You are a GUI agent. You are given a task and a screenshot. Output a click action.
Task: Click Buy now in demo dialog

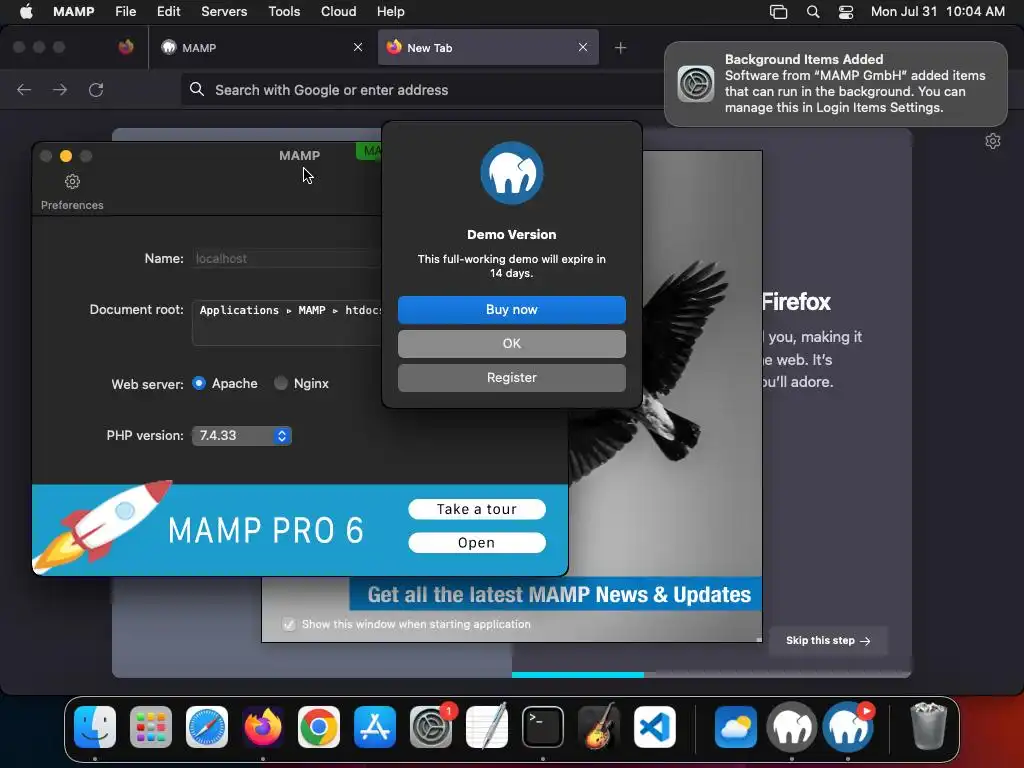(x=511, y=310)
